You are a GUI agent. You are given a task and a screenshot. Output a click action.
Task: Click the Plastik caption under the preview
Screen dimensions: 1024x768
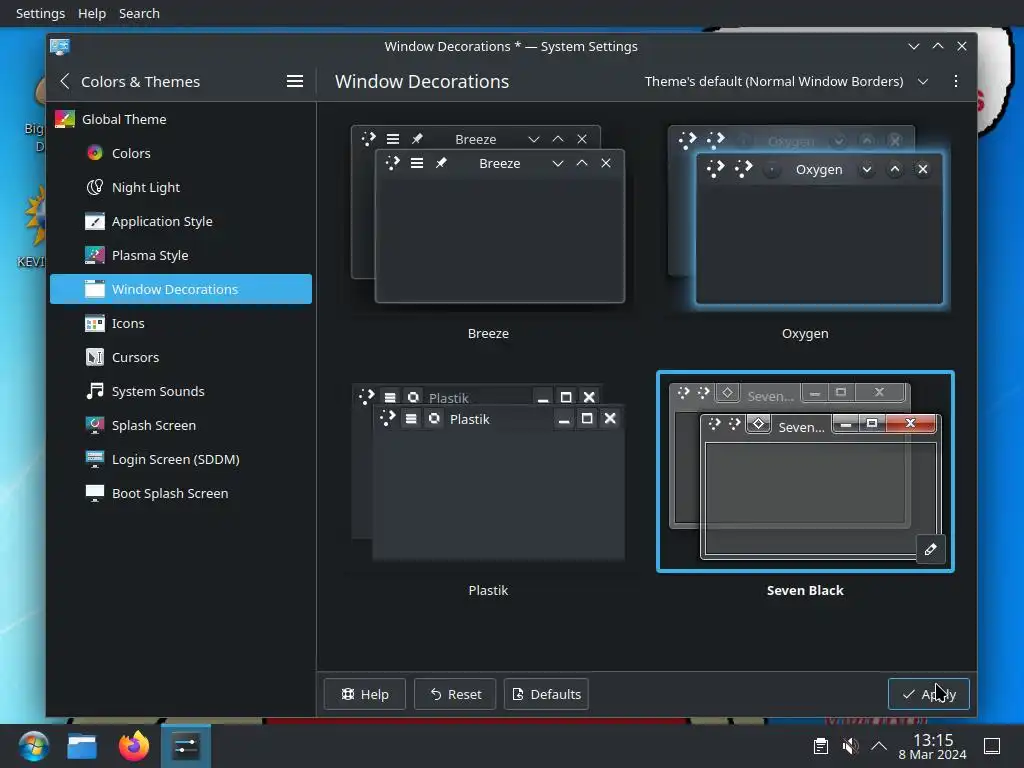[488, 590]
